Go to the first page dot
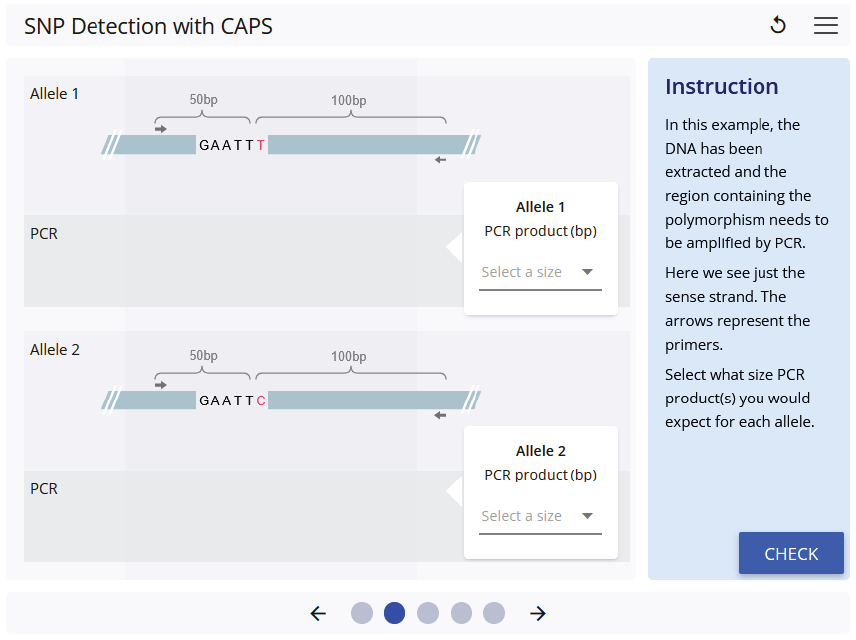 click(x=362, y=613)
